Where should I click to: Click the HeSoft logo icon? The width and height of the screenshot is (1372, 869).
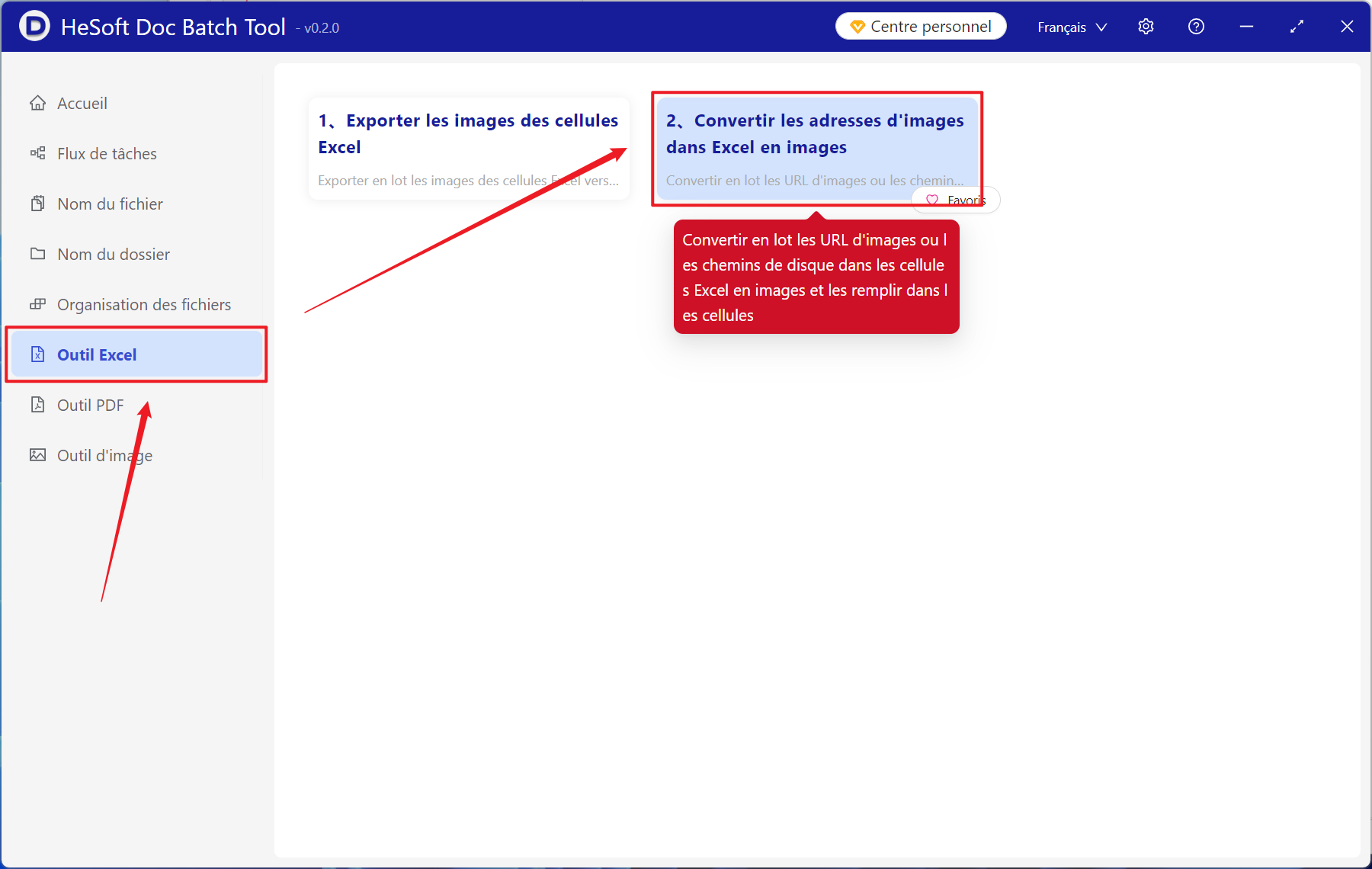click(x=34, y=27)
